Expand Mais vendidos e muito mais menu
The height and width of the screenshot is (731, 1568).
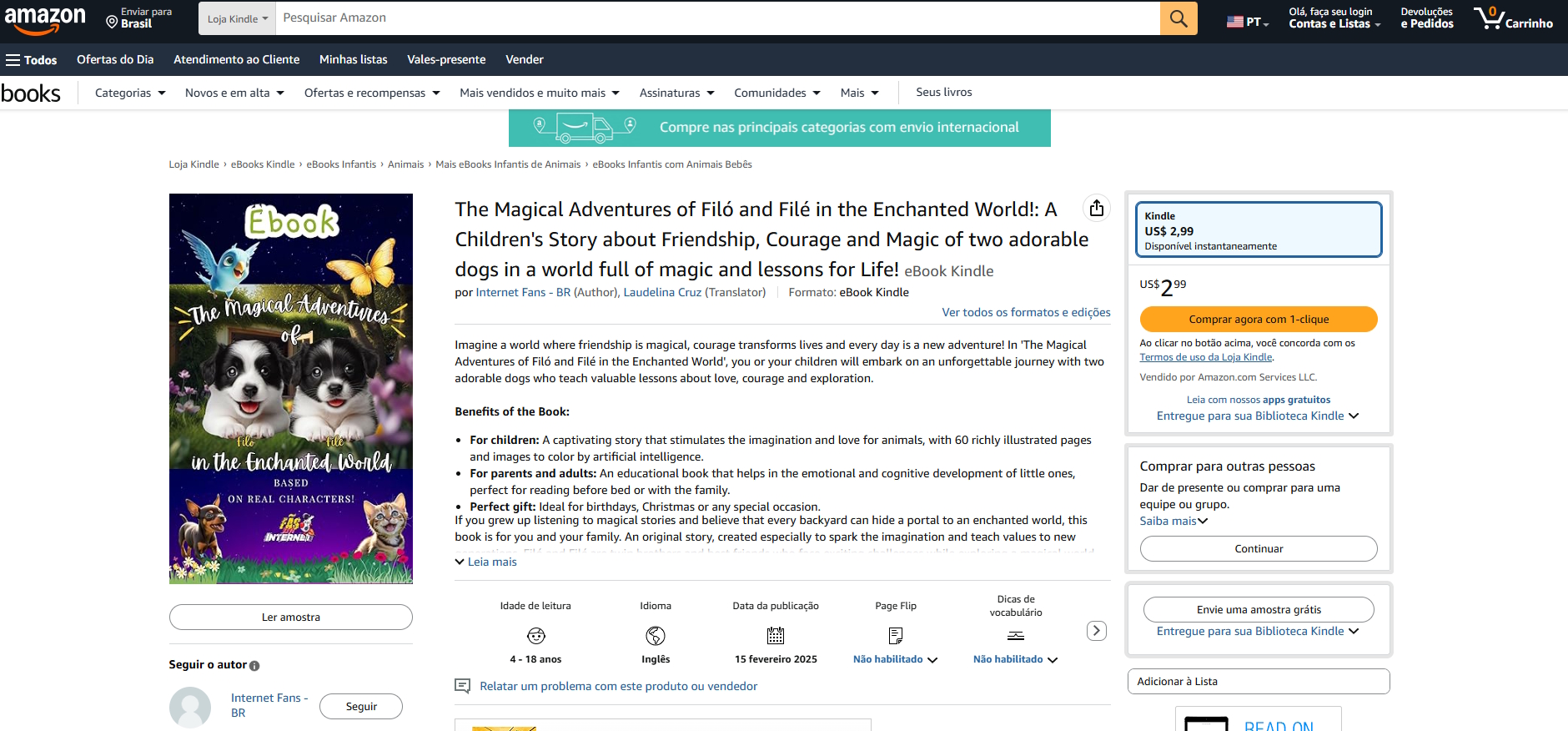(x=540, y=93)
